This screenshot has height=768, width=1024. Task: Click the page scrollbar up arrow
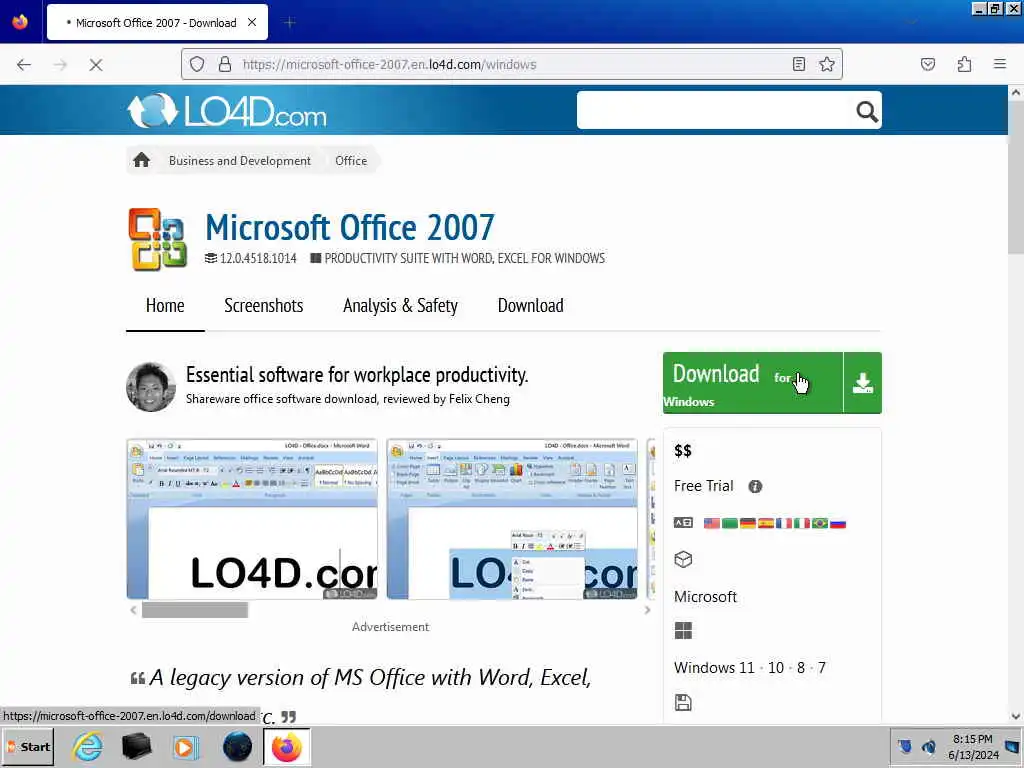[1016, 93]
